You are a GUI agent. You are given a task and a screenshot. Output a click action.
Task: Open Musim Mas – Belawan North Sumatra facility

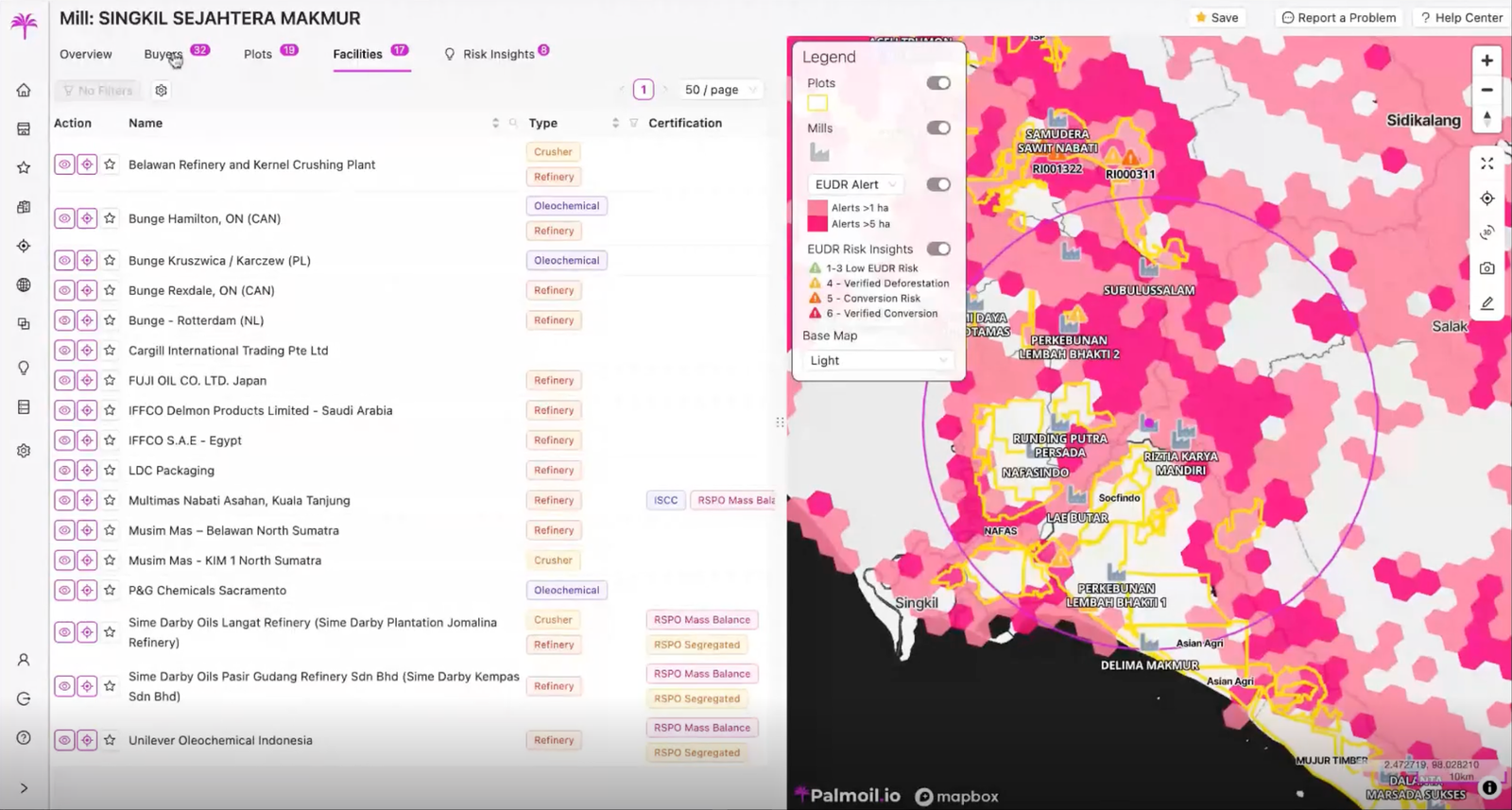pyautogui.click(x=233, y=530)
